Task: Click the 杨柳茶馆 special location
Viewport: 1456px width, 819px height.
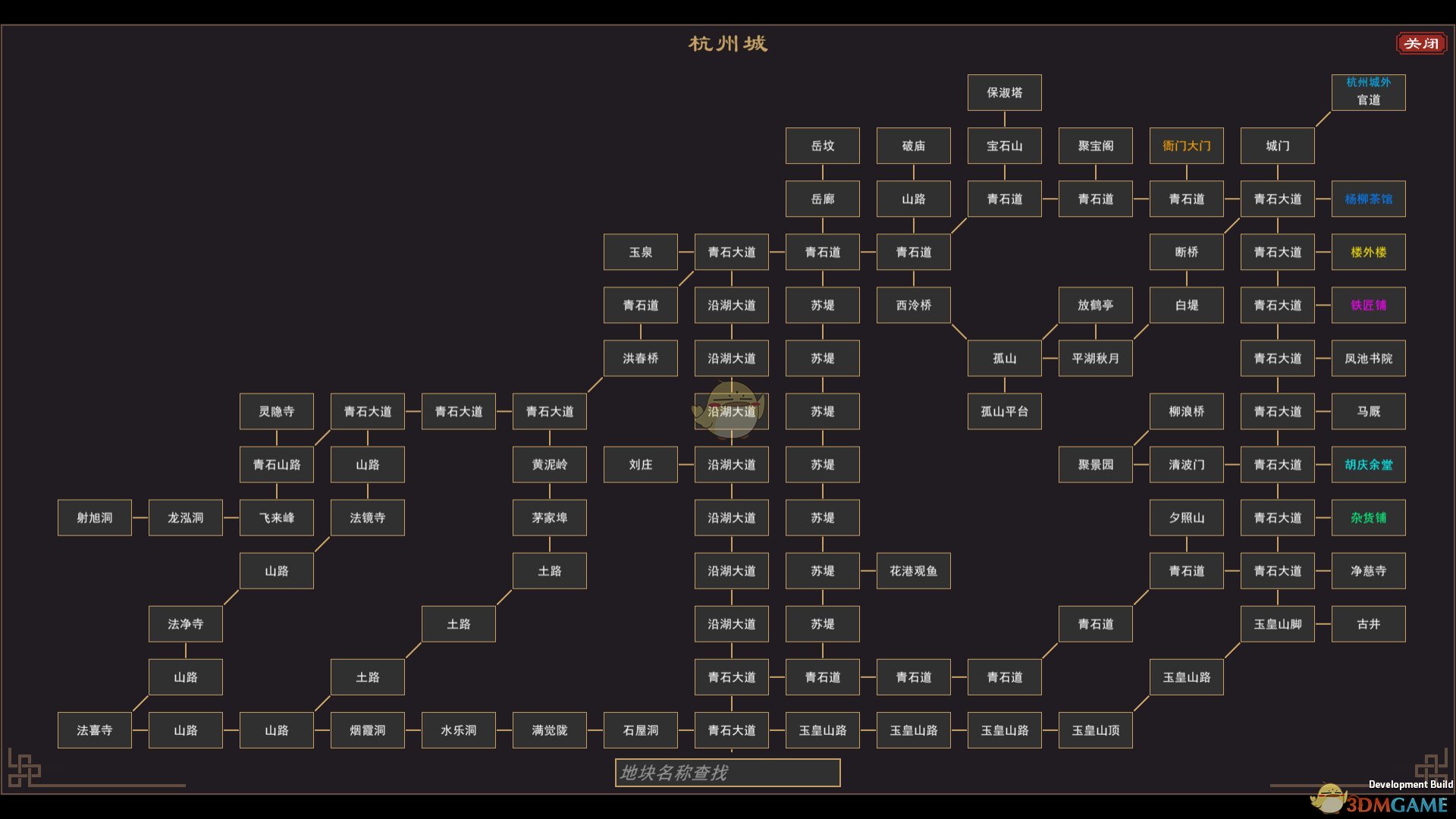Action: click(1369, 198)
